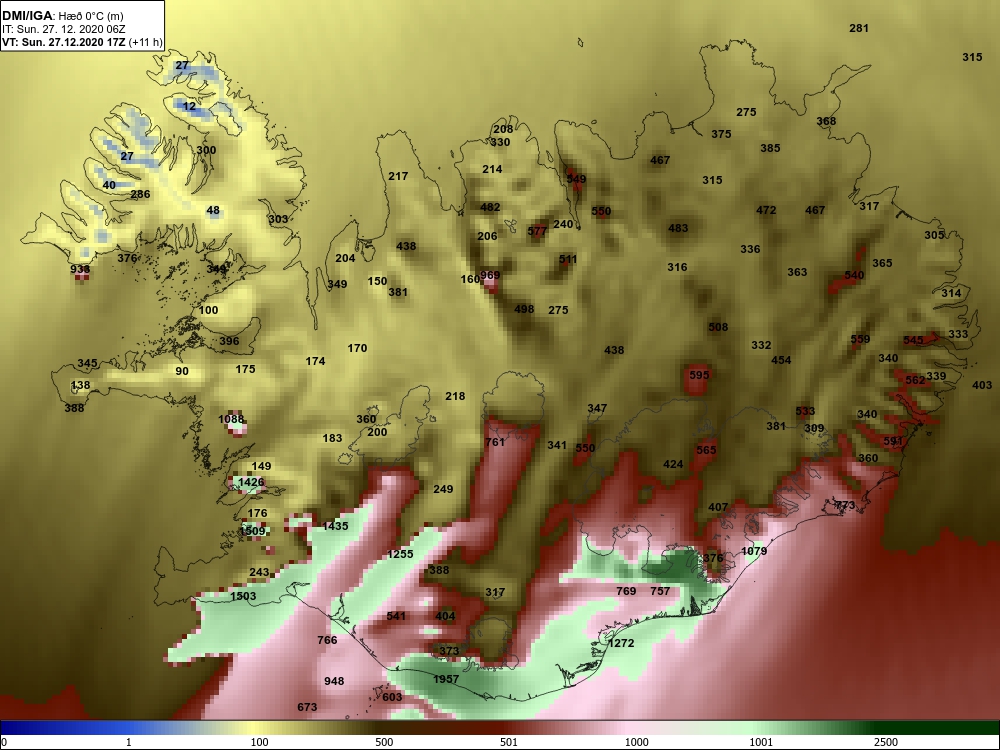Click the map value 595
This screenshot has height=750, width=1000.
699,375
